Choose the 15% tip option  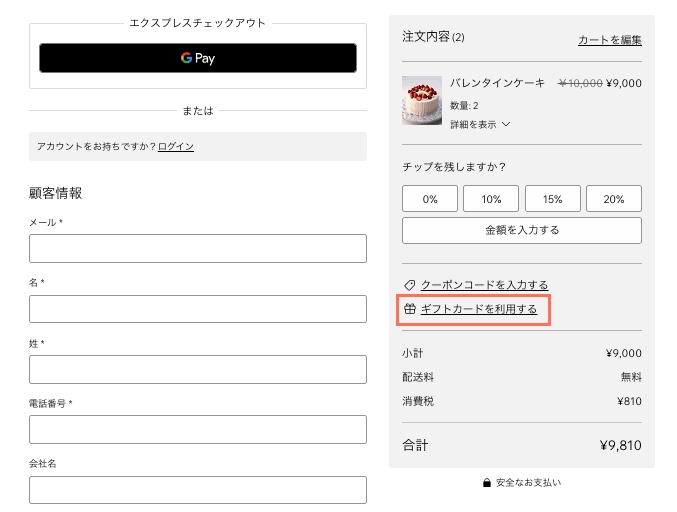click(x=552, y=199)
